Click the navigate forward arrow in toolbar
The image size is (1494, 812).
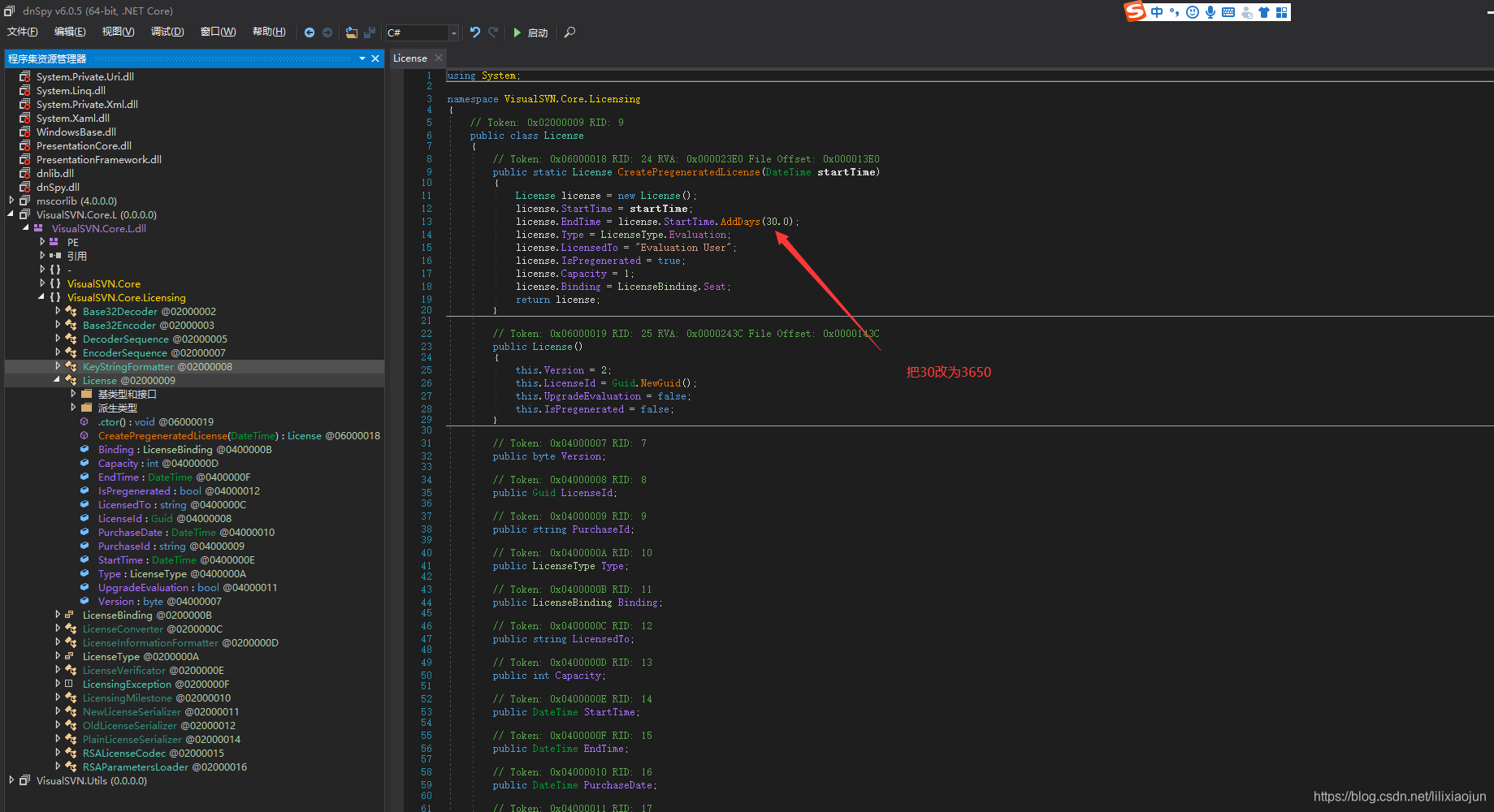[327, 32]
